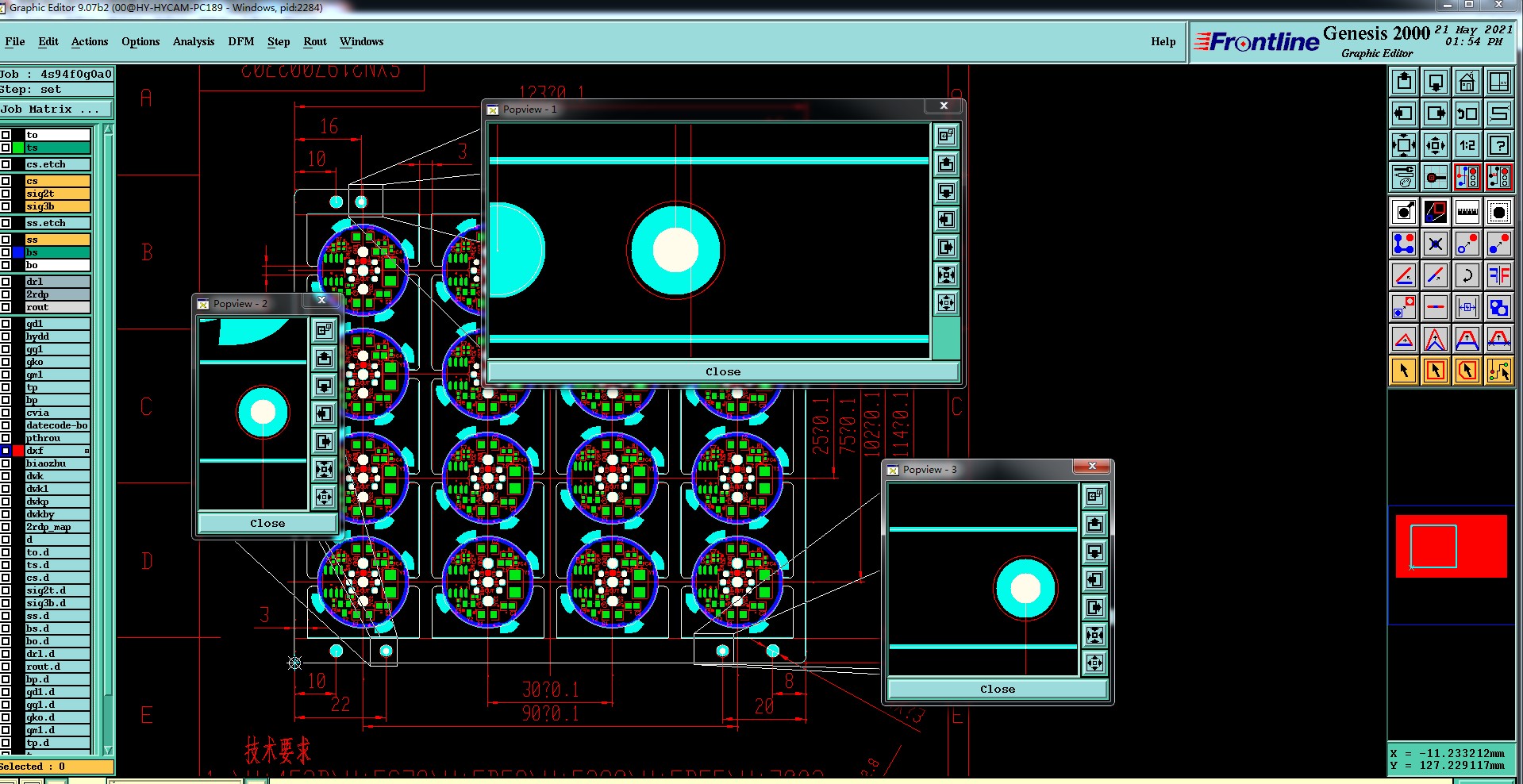The height and width of the screenshot is (784, 1523).
Task: Select the ruler measure tool icon
Action: click(1467, 212)
